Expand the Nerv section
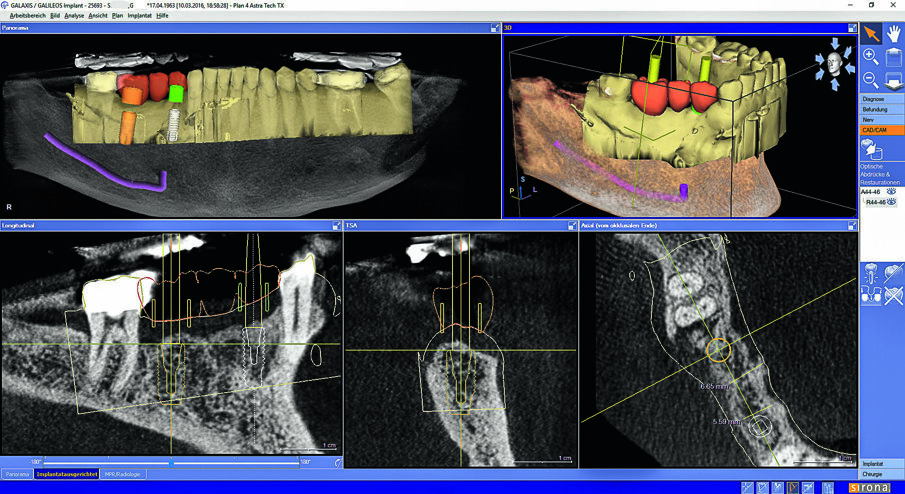905x494 pixels. coord(882,119)
